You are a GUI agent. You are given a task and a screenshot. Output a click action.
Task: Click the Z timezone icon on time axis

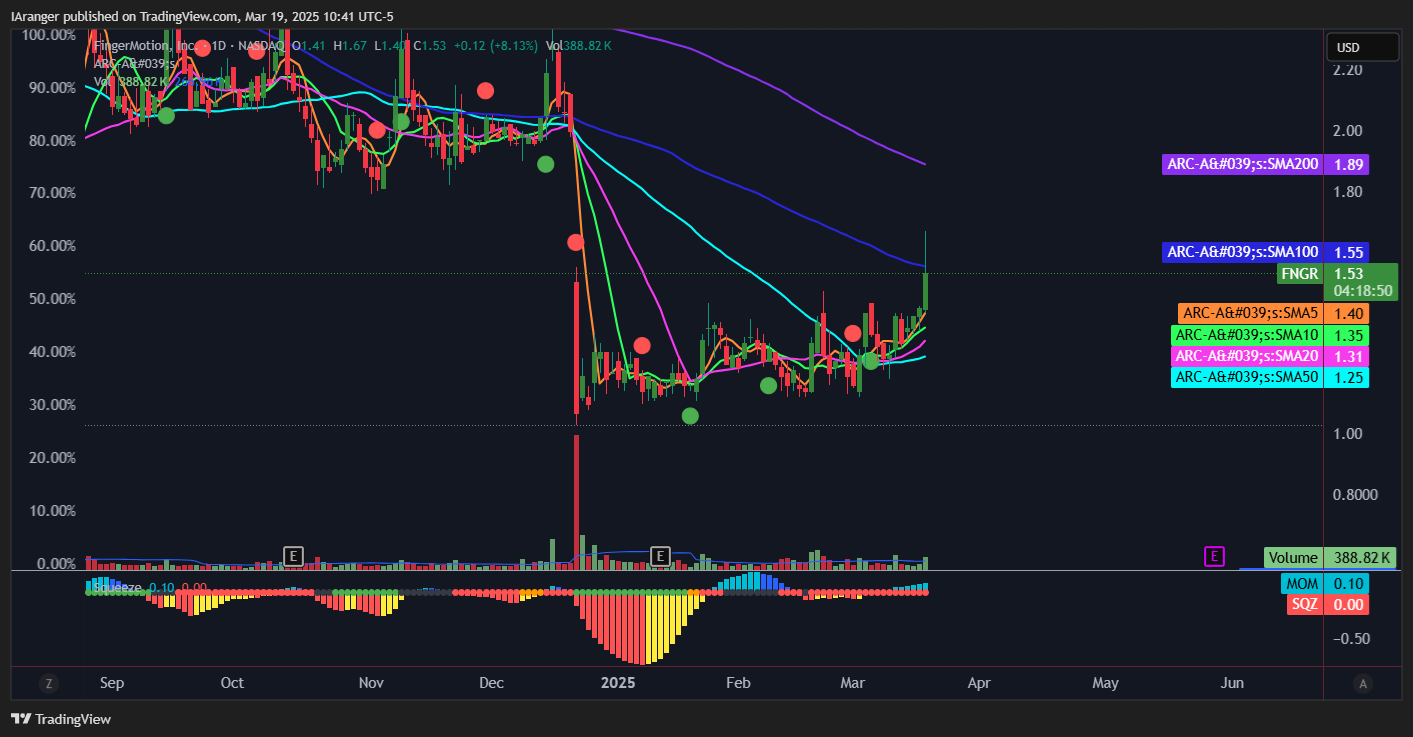[x=49, y=684]
